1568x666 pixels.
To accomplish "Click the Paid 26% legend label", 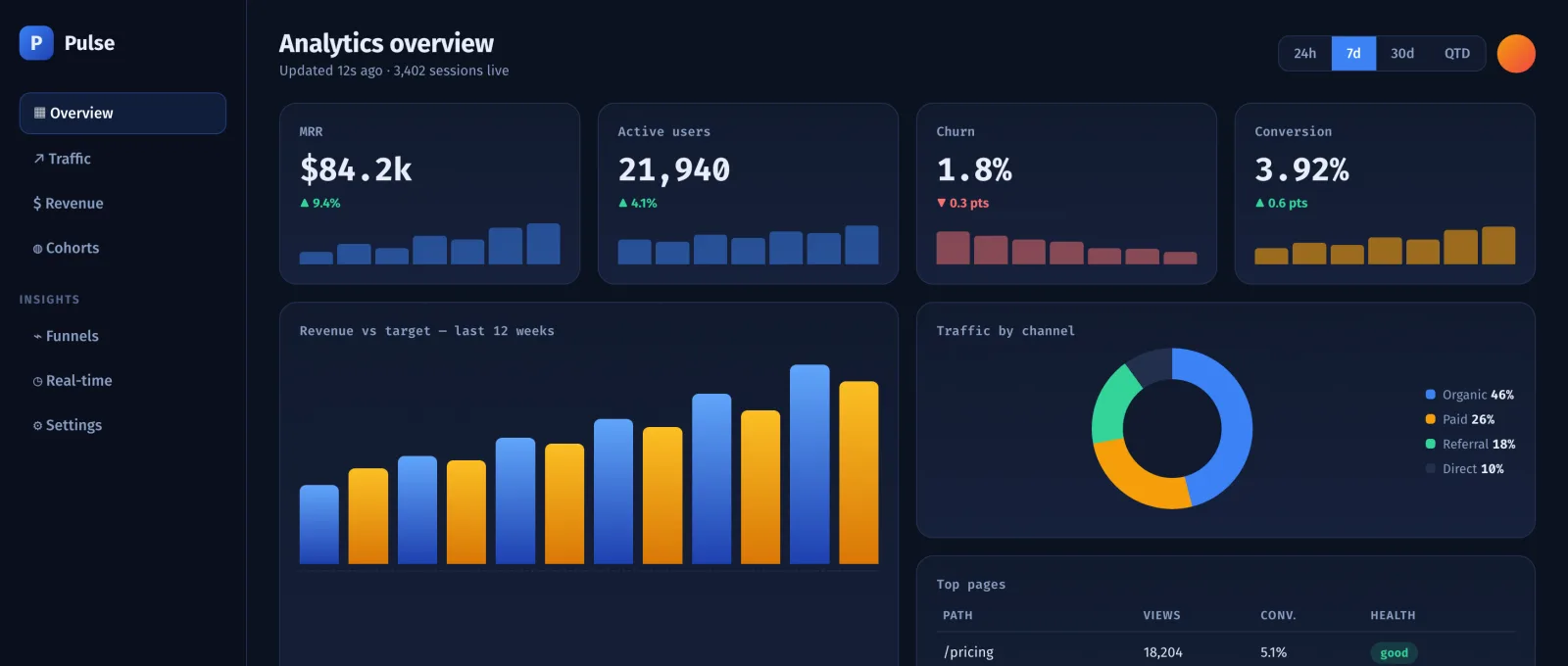I will point(1468,419).
